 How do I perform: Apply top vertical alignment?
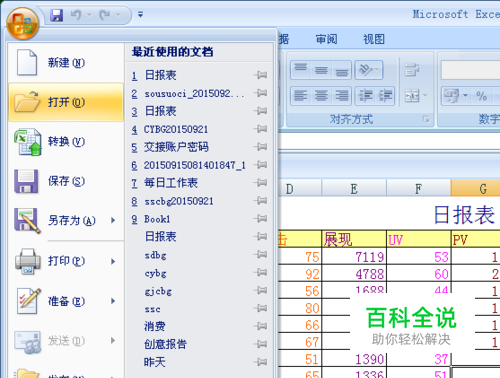coord(300,70)
